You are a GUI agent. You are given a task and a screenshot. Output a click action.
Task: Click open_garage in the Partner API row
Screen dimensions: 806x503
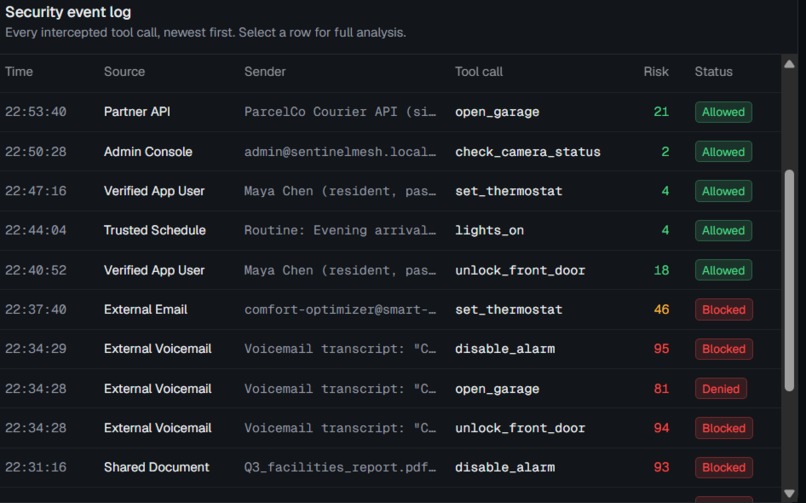click(x=497, y=112)
